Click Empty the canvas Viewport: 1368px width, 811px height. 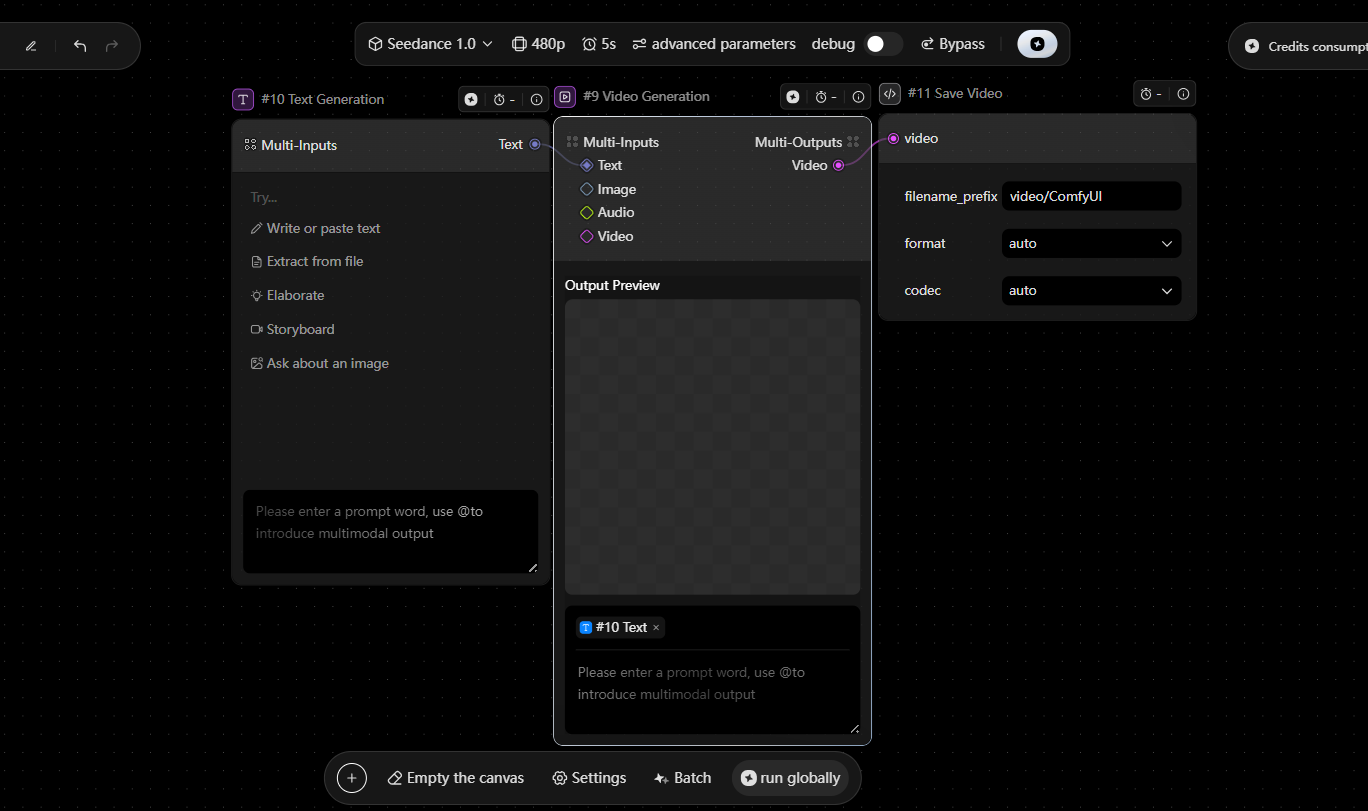(455, 778)
